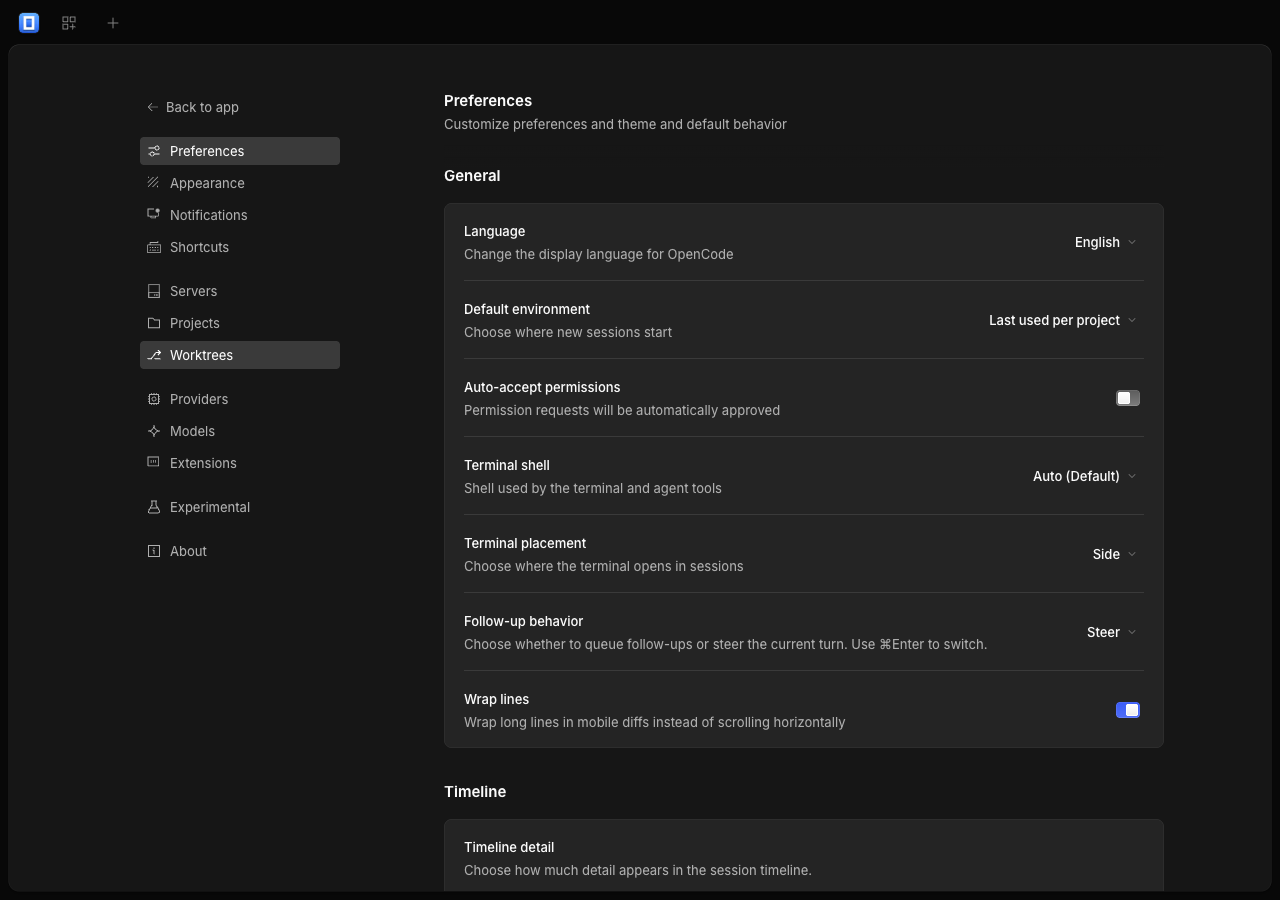Expand the Default environment dropdown
The height and width of the screenshot is (900, 1280).
(1062, 320)
